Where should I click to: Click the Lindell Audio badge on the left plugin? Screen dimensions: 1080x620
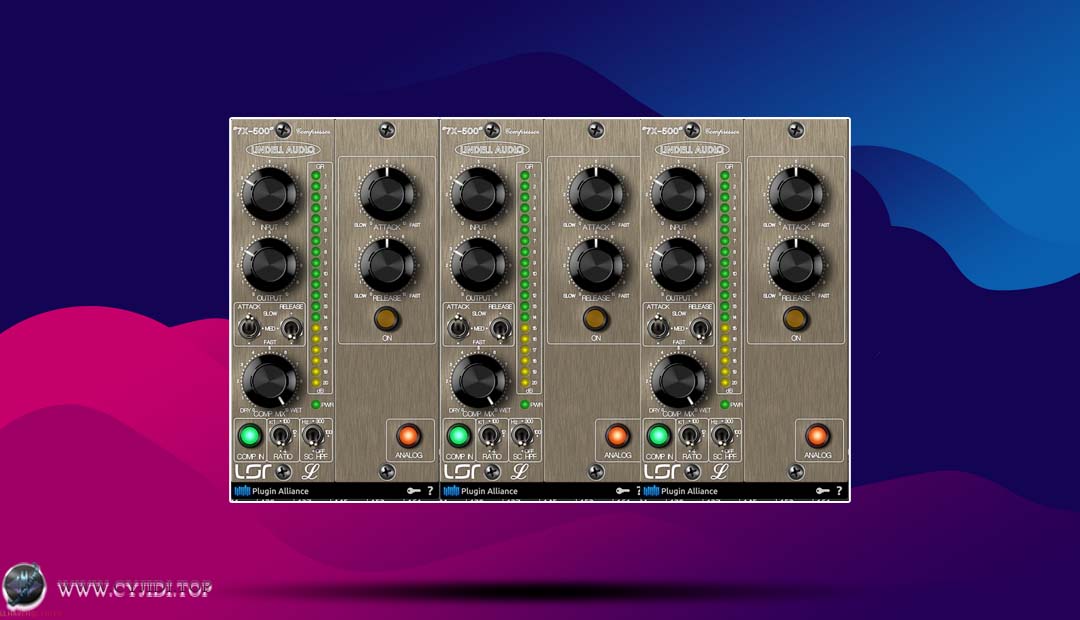click(282, 149)
